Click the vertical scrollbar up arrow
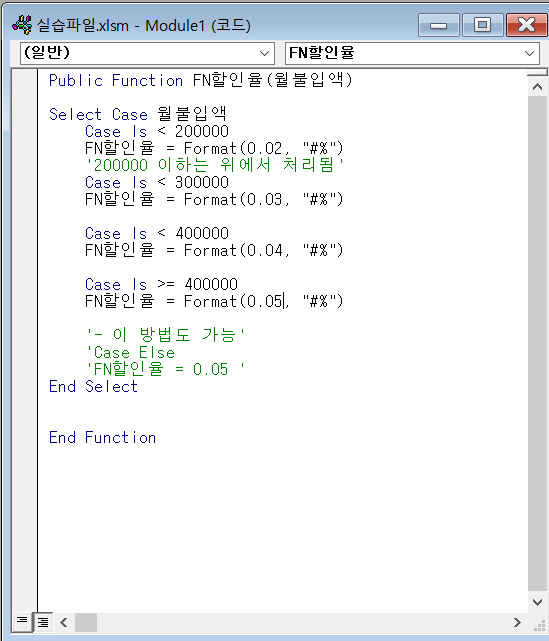Viewport: 549px width, 641px height. [537, 87]
